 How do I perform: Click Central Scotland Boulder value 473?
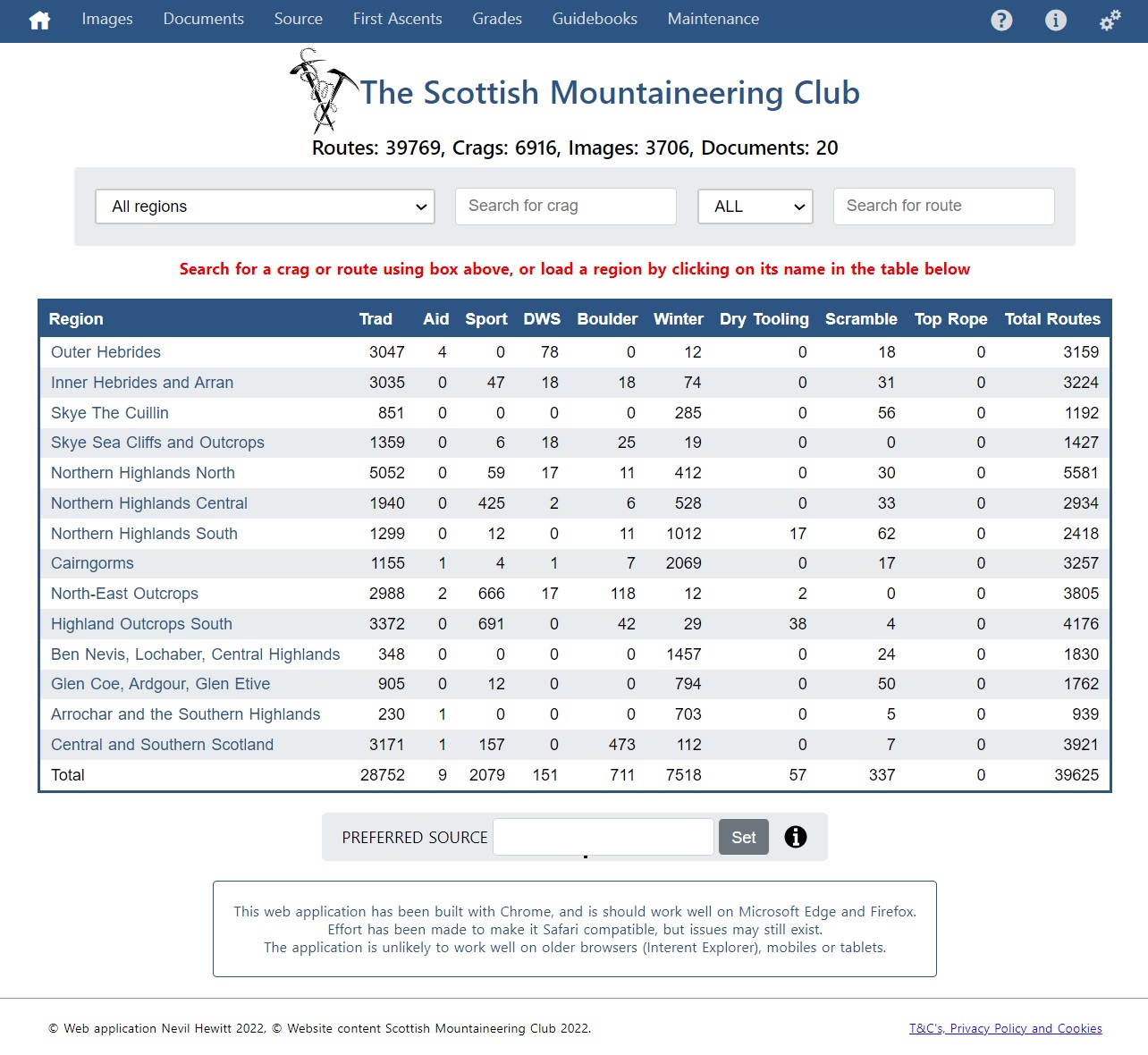[x=622, y=745]
